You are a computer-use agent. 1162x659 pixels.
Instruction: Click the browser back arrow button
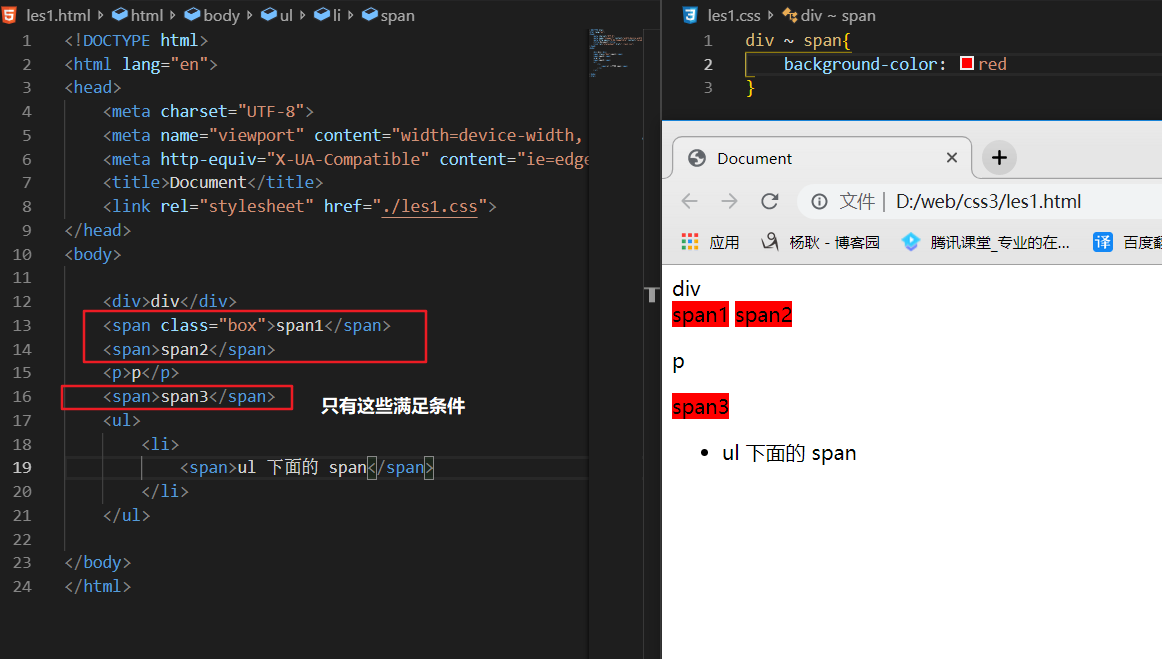click(x=689, y=201)
